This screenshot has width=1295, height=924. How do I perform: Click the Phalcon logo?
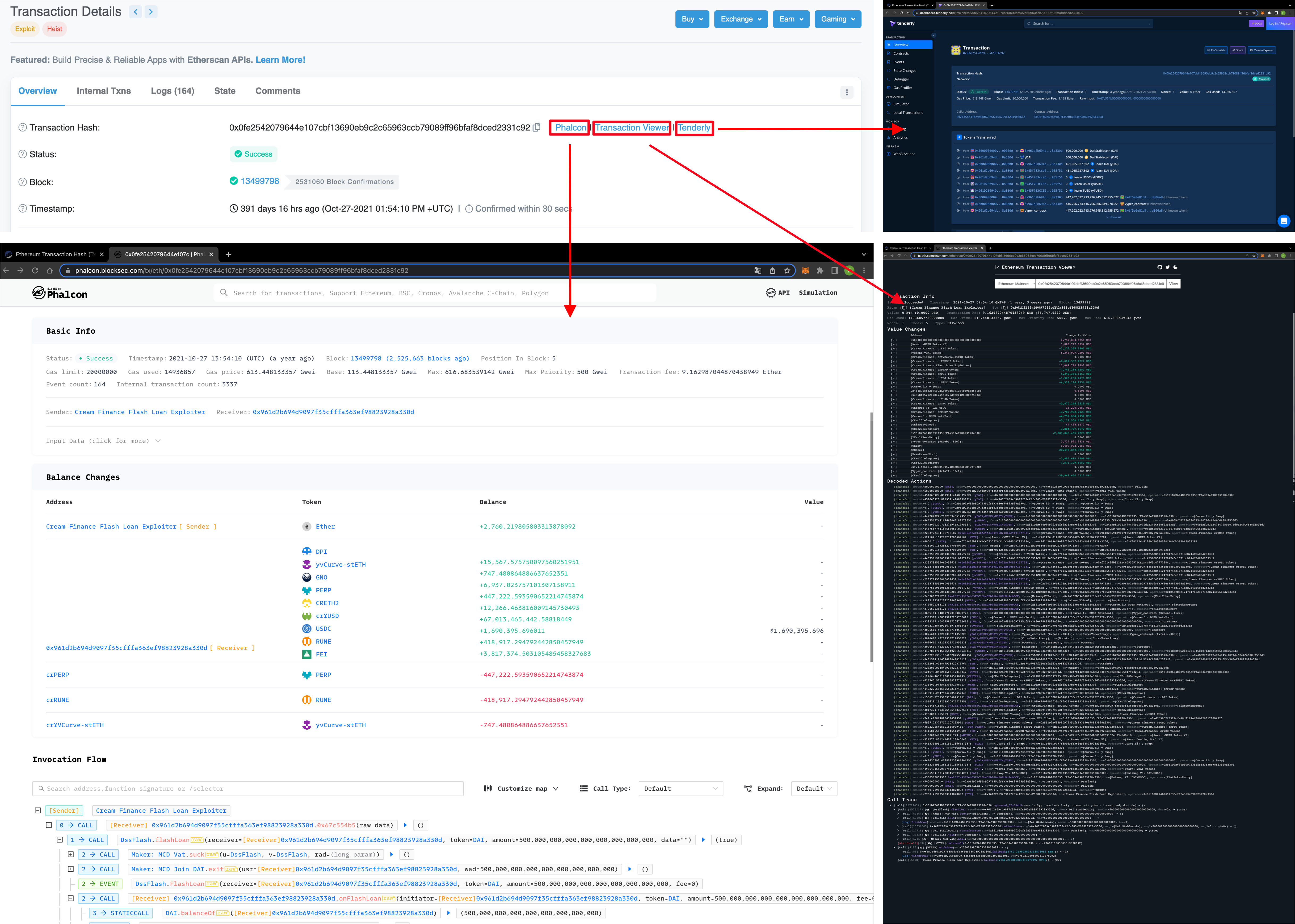pos(60,292)
